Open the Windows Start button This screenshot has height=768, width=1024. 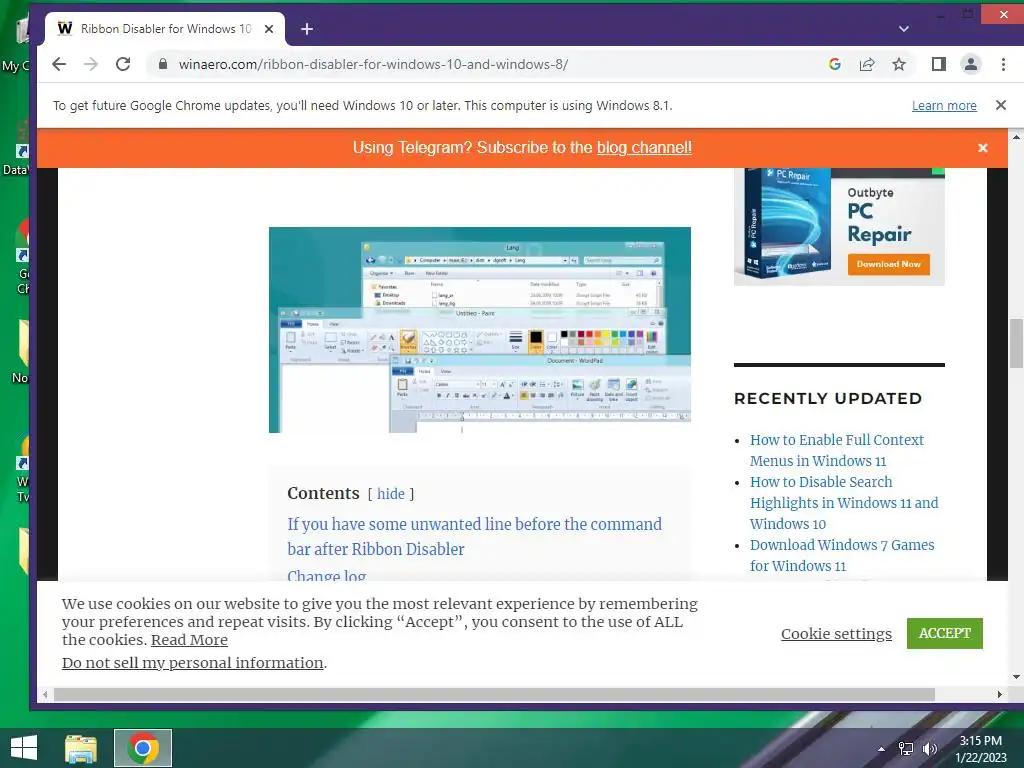coord(24,748)
